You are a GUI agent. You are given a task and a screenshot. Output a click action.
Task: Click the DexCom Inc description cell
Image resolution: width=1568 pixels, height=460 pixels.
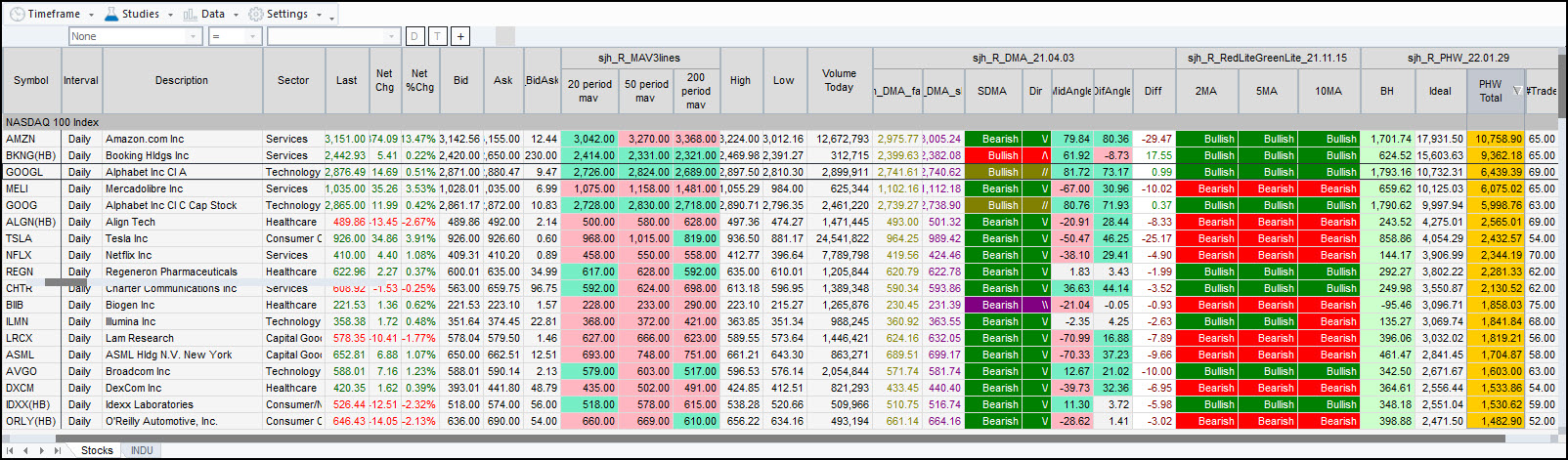pos(182,388)
